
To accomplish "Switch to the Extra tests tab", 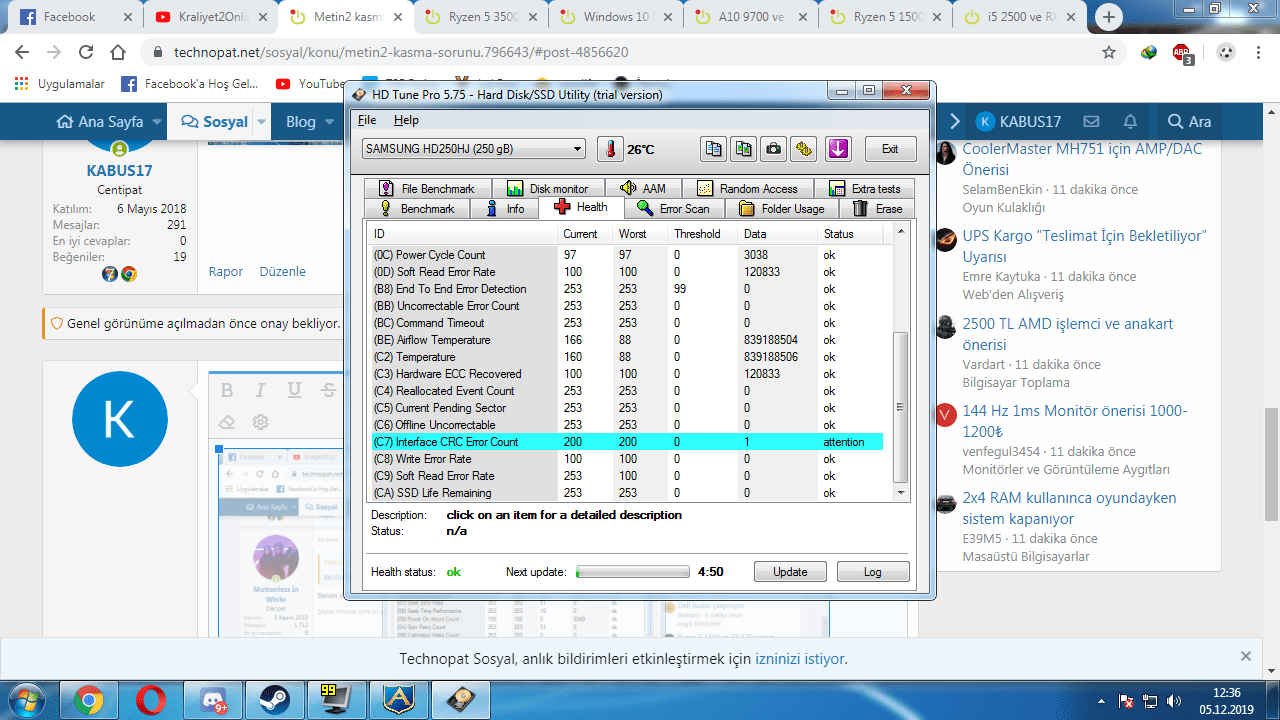I will click(x=864, y=188).
